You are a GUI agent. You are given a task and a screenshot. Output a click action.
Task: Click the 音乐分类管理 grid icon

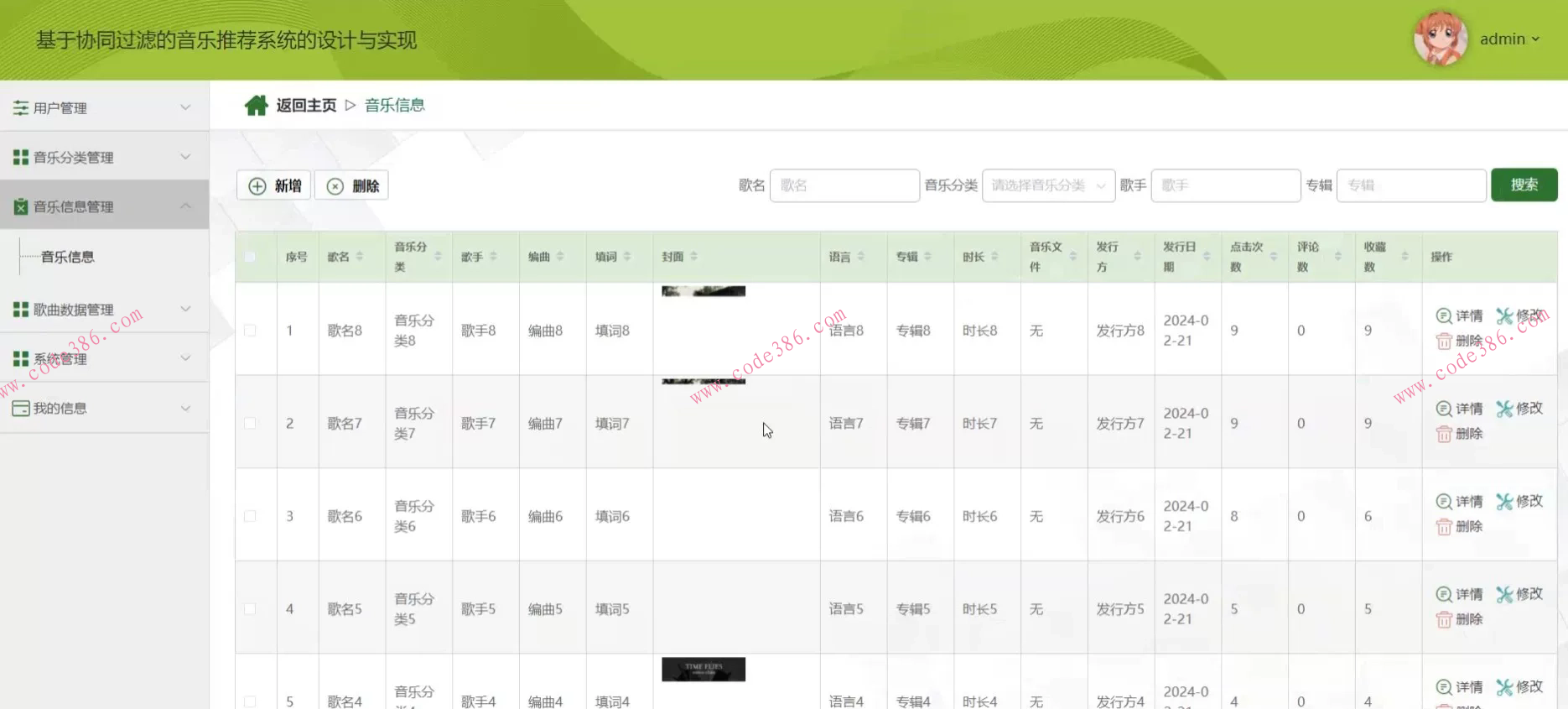click(21, 157)
